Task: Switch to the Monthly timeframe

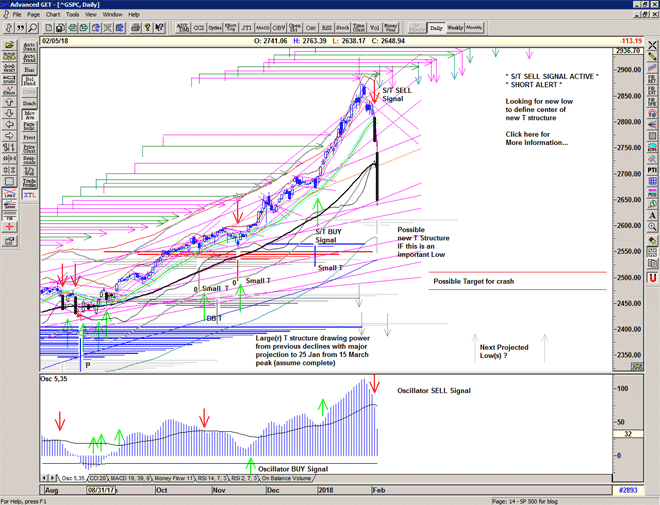Action: click(x=474, y=28)
